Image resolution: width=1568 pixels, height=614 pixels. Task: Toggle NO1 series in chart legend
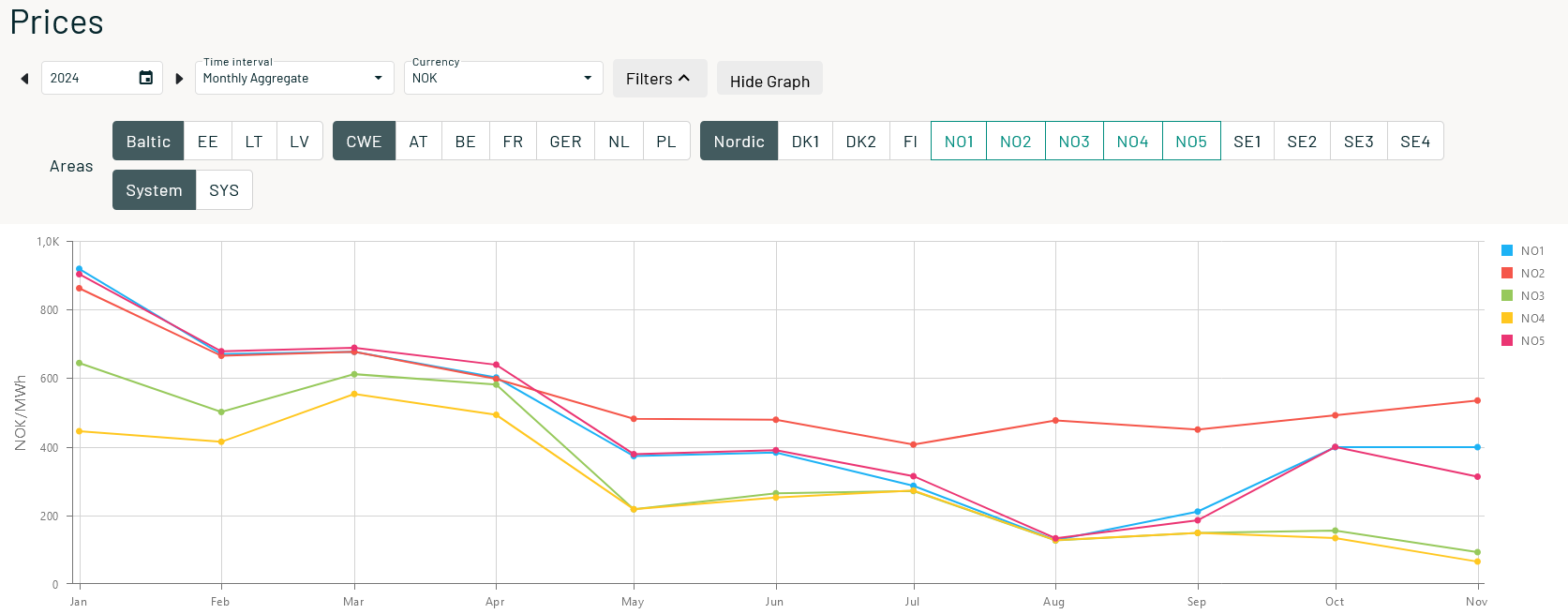coord(1523,251)
